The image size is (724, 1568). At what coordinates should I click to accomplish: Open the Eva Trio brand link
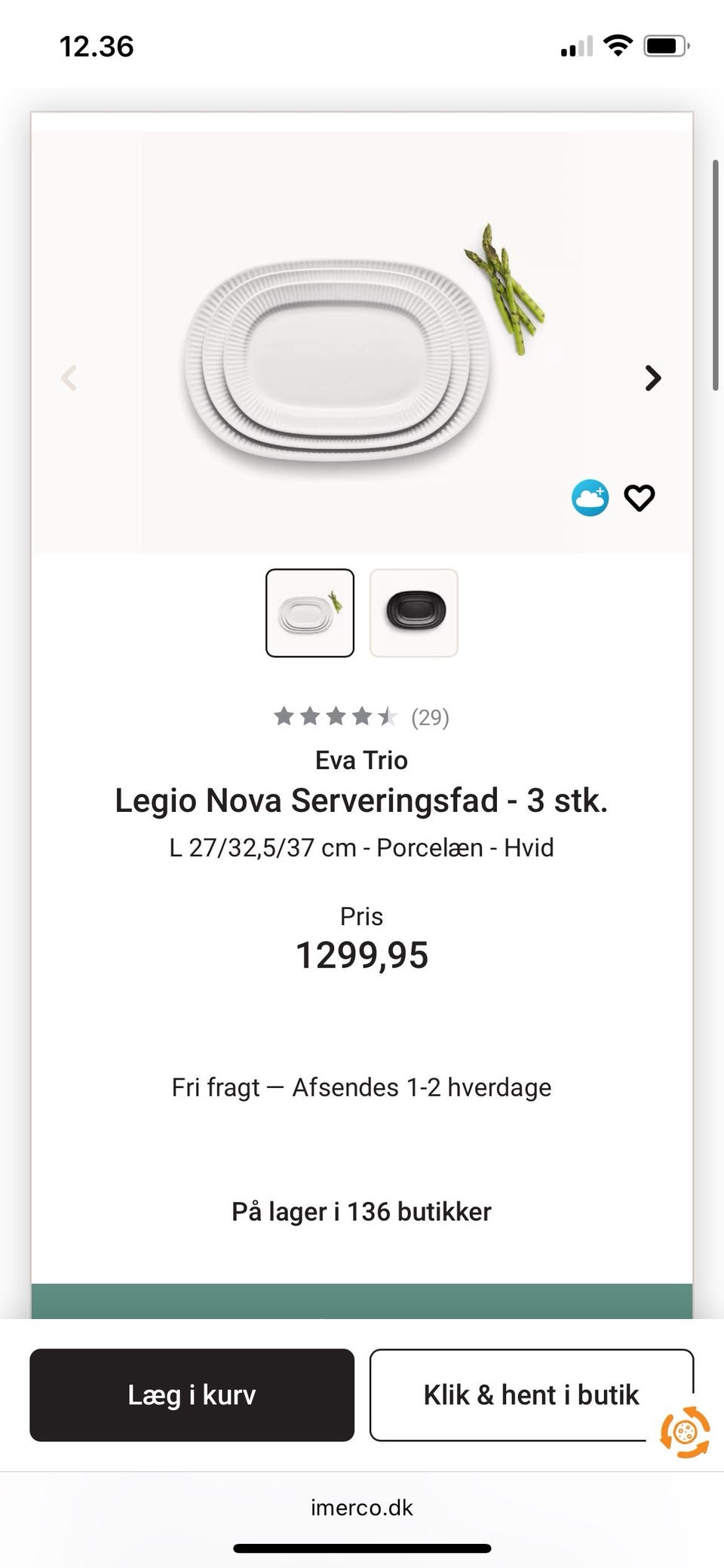tap(362, 760)
